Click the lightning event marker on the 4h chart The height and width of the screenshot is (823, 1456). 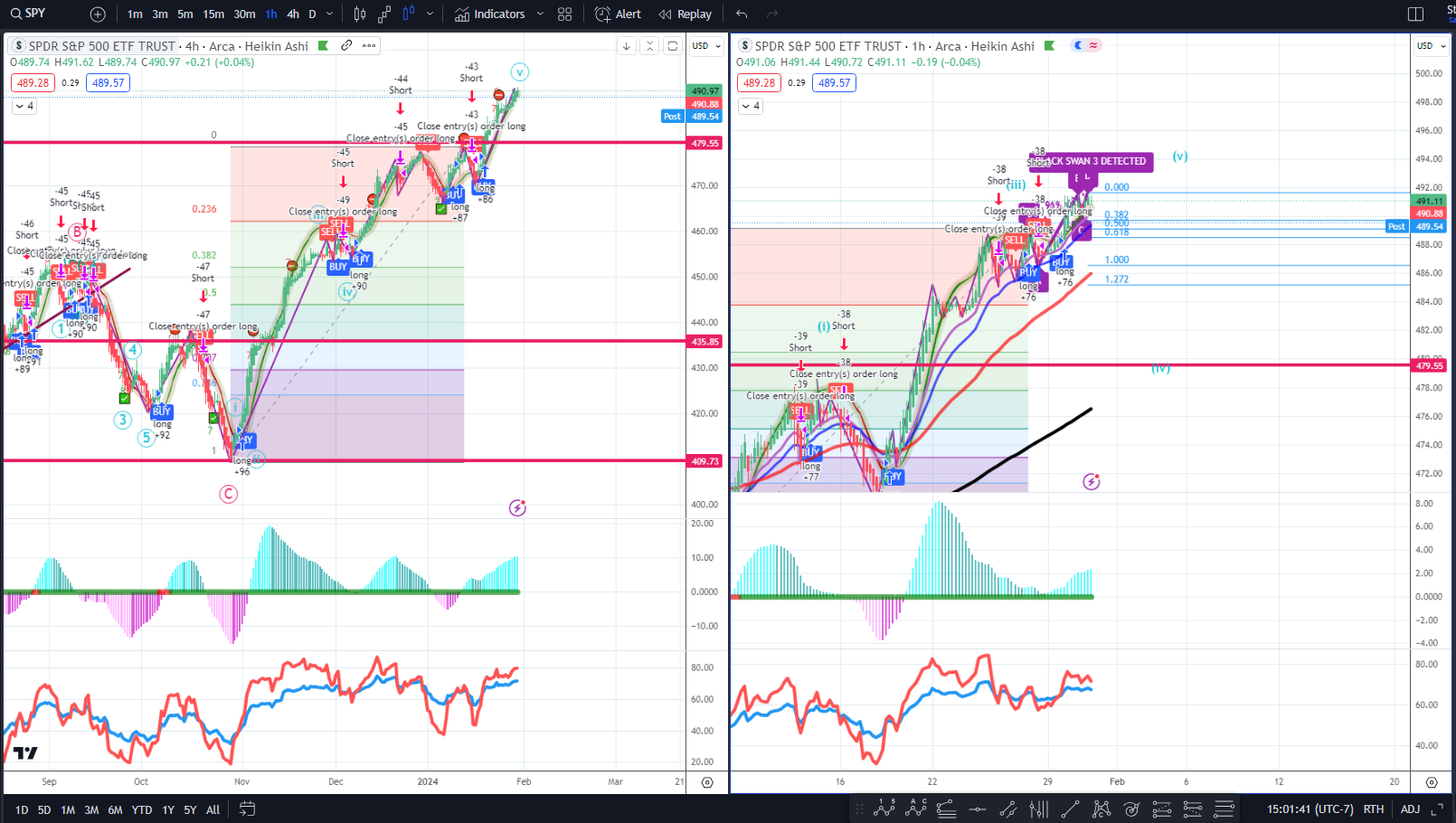(x=517, y=508)
